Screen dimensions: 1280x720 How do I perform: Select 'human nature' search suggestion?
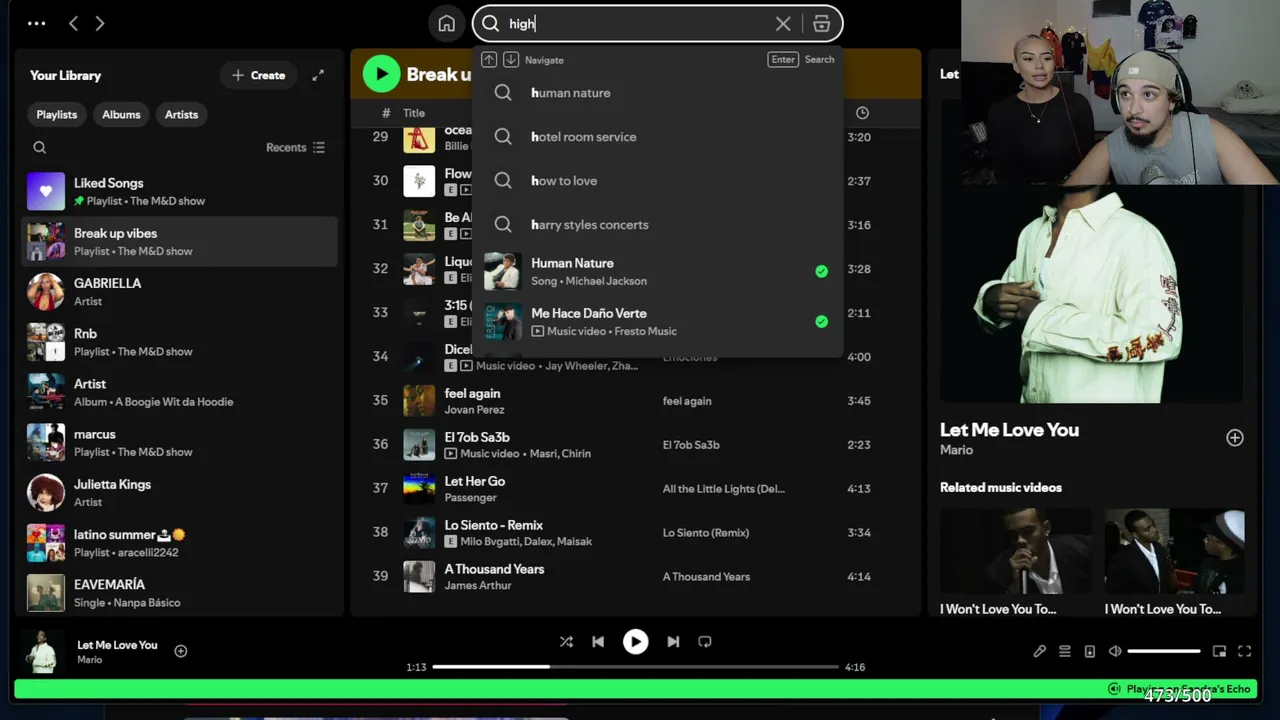coord(658,93)
